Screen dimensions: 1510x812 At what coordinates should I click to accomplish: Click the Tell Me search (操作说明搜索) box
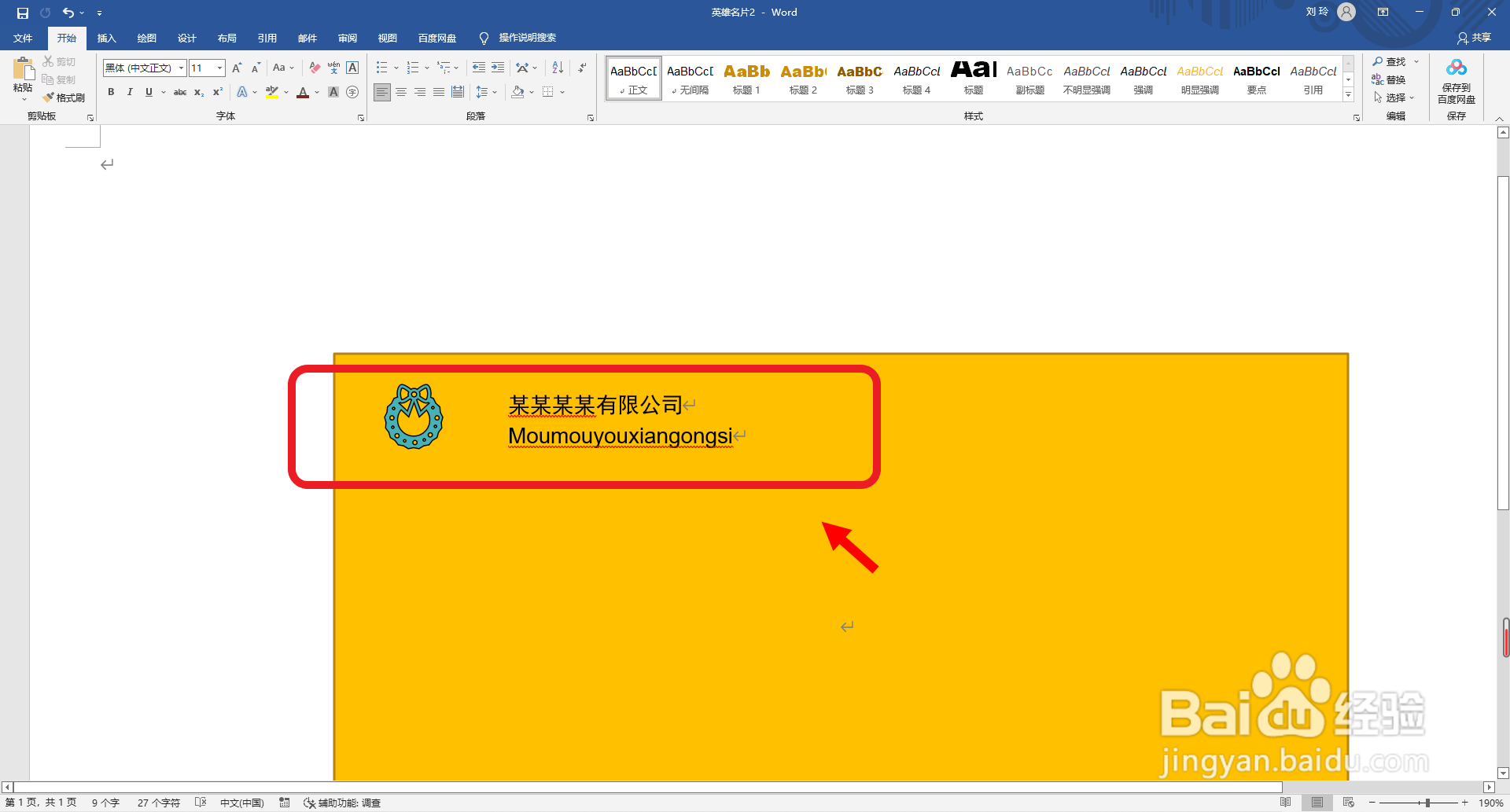click(518, 38)
